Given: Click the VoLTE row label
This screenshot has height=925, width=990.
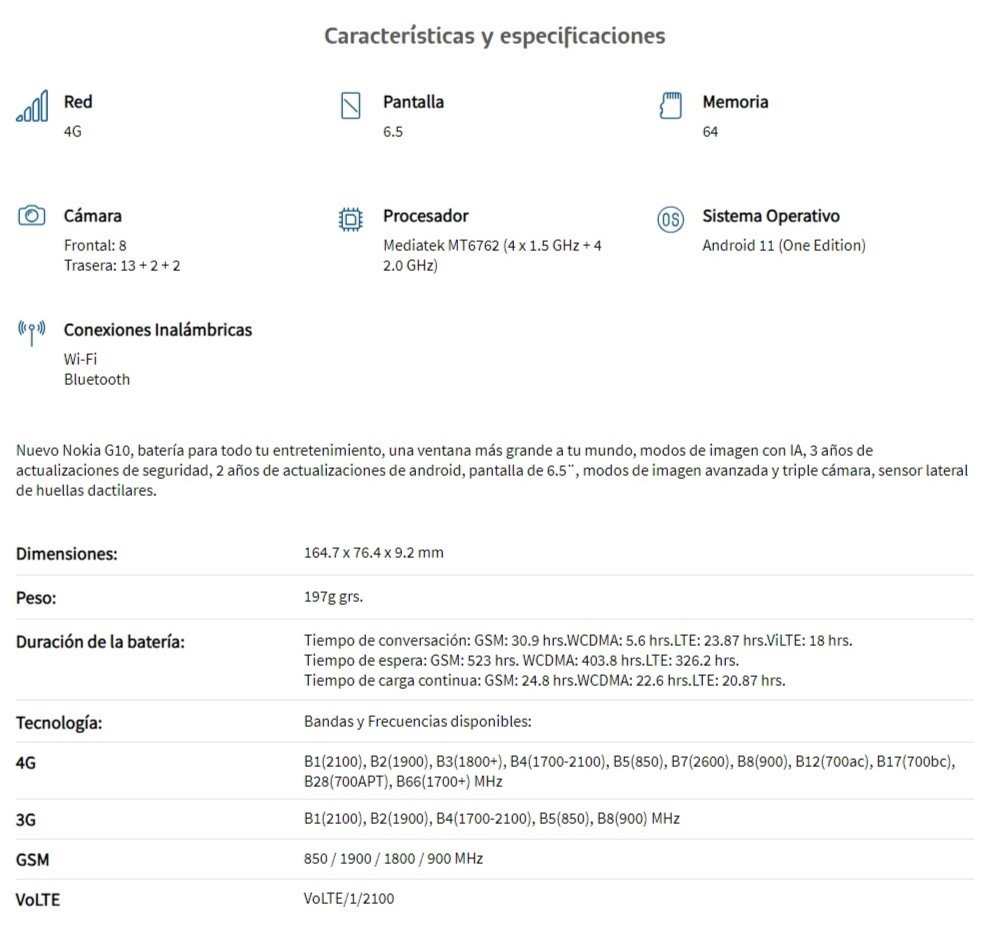Looking at the screenshot, I should click(38, 900).
